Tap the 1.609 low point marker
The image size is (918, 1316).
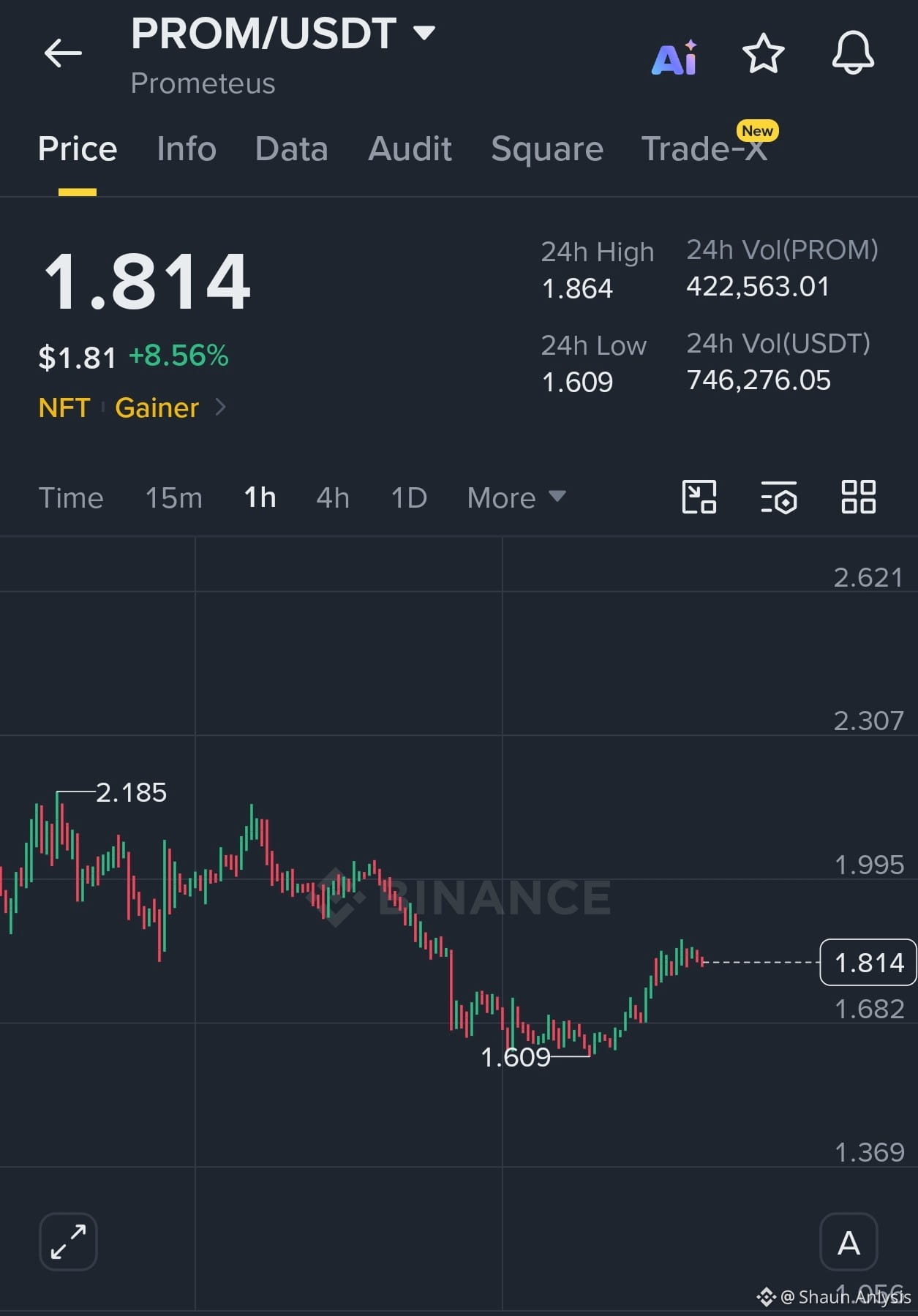coord(515,1057)
